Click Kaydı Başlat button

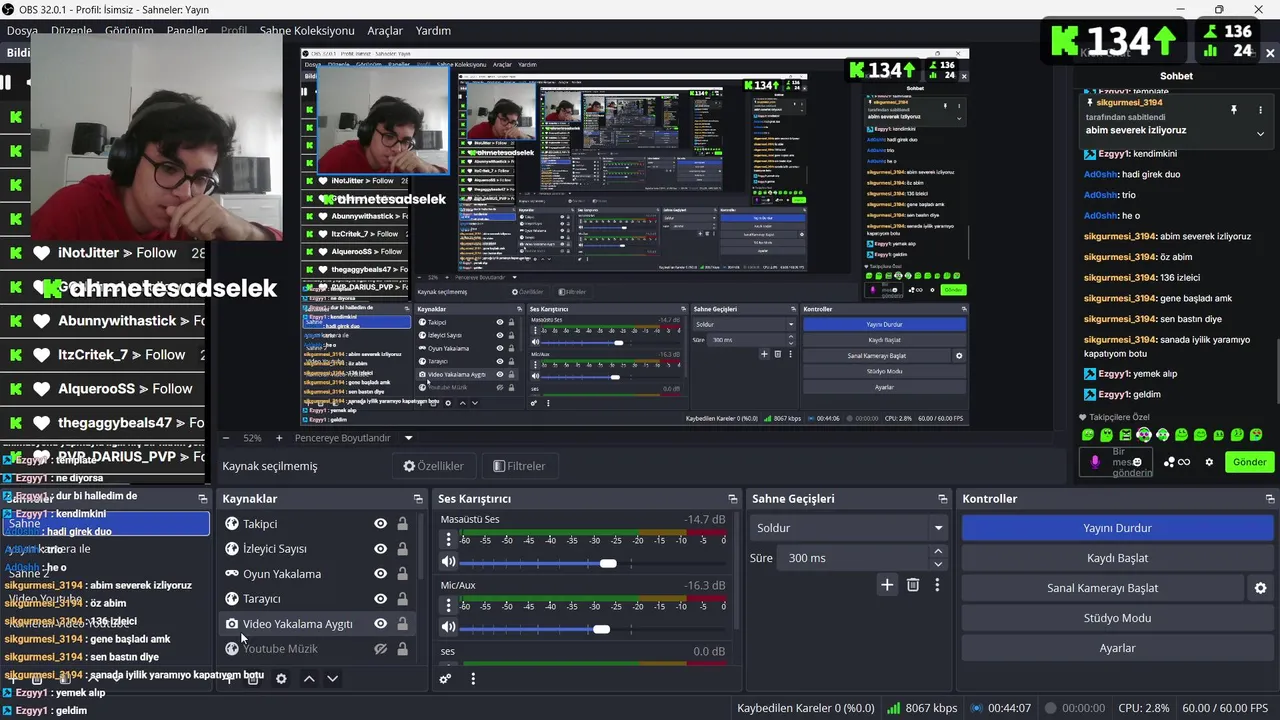pyautogui.click(x=1117, y=558)
